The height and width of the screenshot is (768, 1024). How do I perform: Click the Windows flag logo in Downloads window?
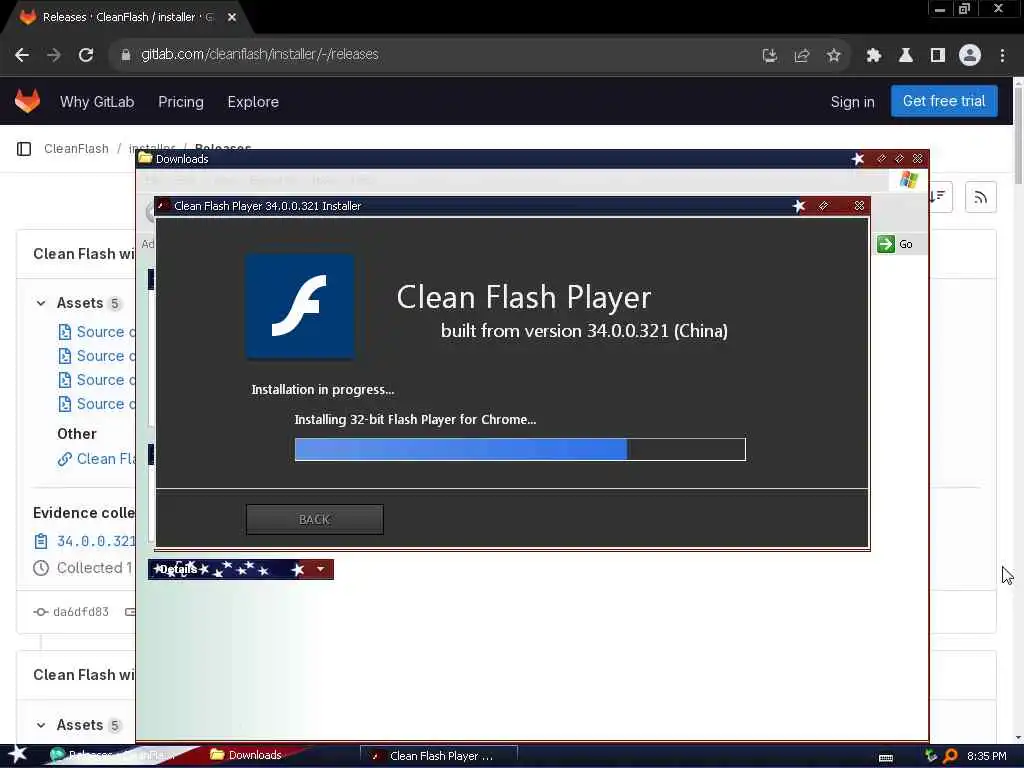click(x=908, y=180)
